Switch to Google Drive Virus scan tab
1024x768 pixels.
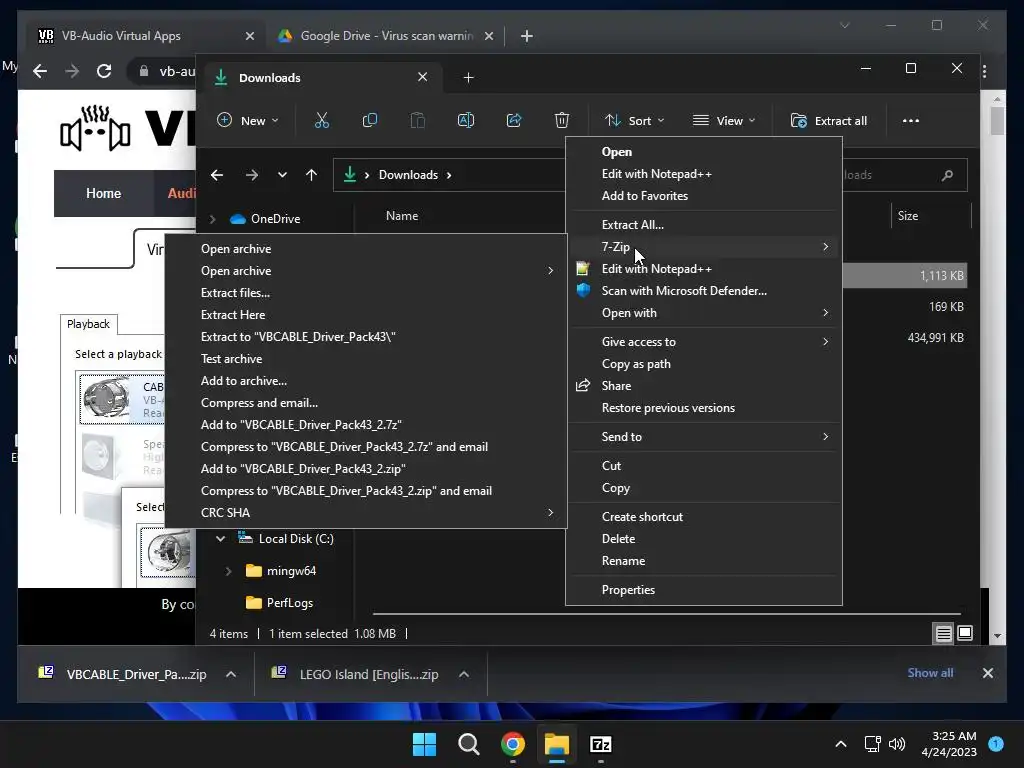[x=385, y=36]
